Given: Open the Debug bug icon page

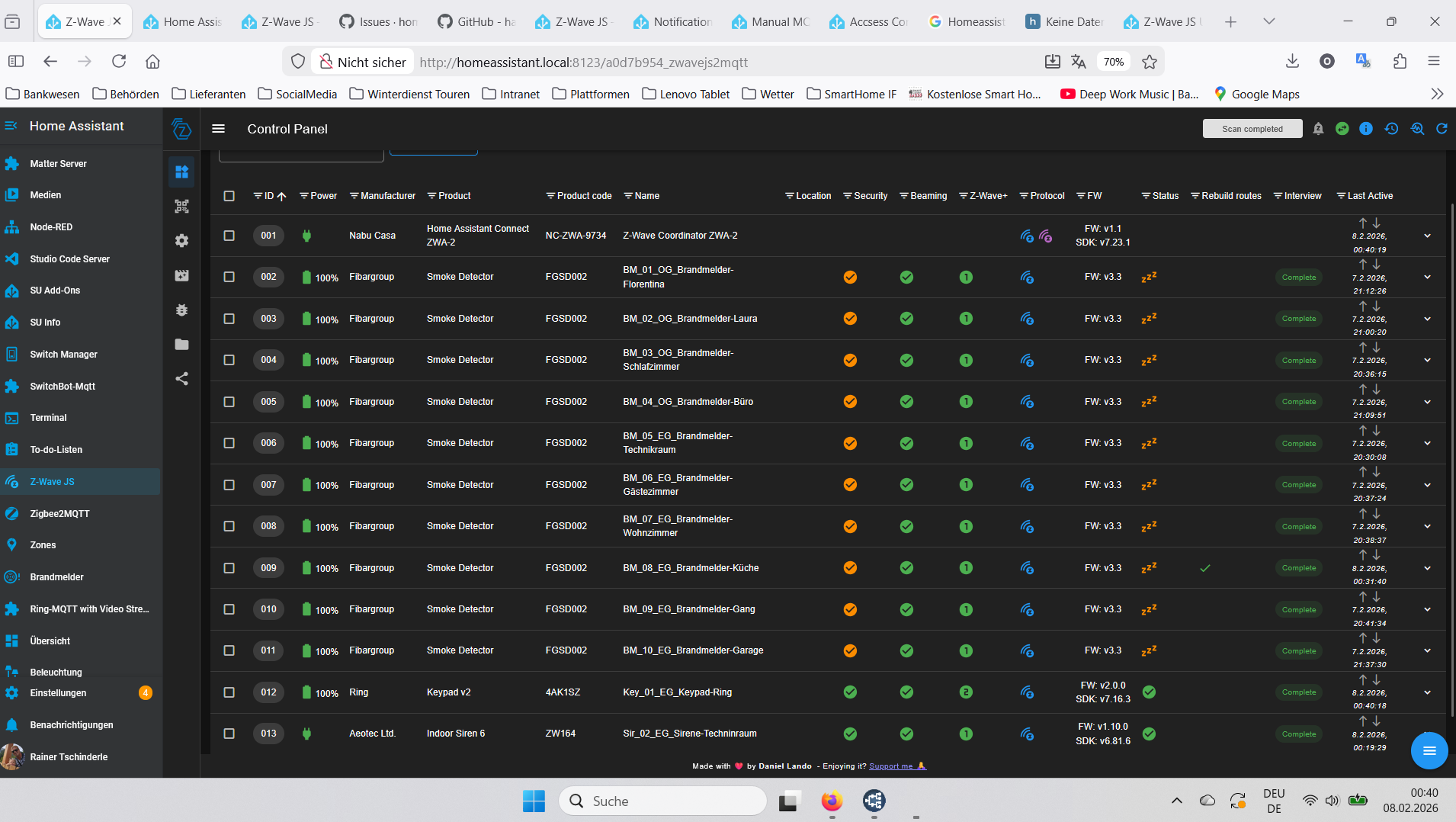Looking at the screenshot, I should [181, 310].
